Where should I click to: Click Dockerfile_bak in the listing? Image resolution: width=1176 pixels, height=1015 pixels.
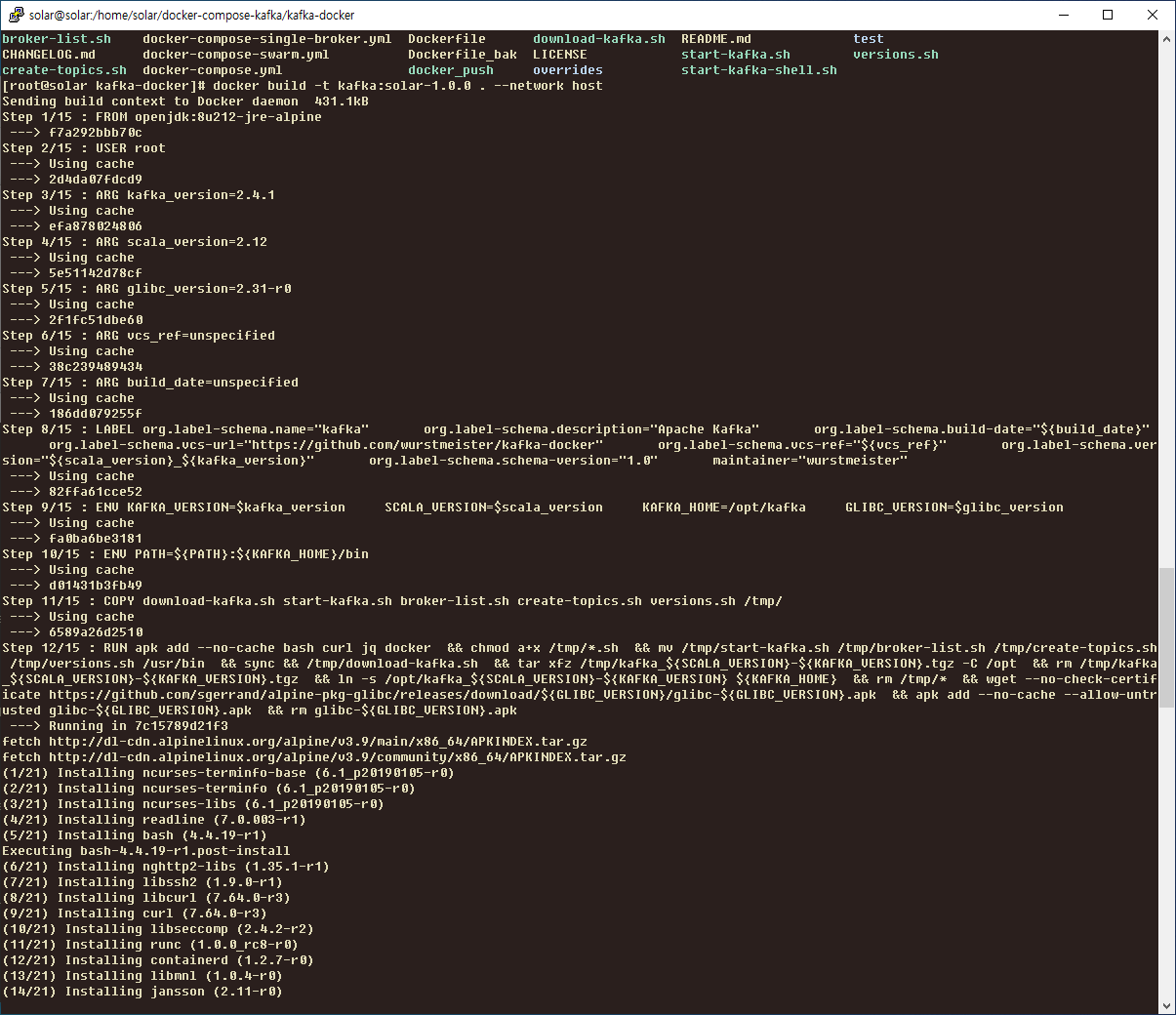463,55
